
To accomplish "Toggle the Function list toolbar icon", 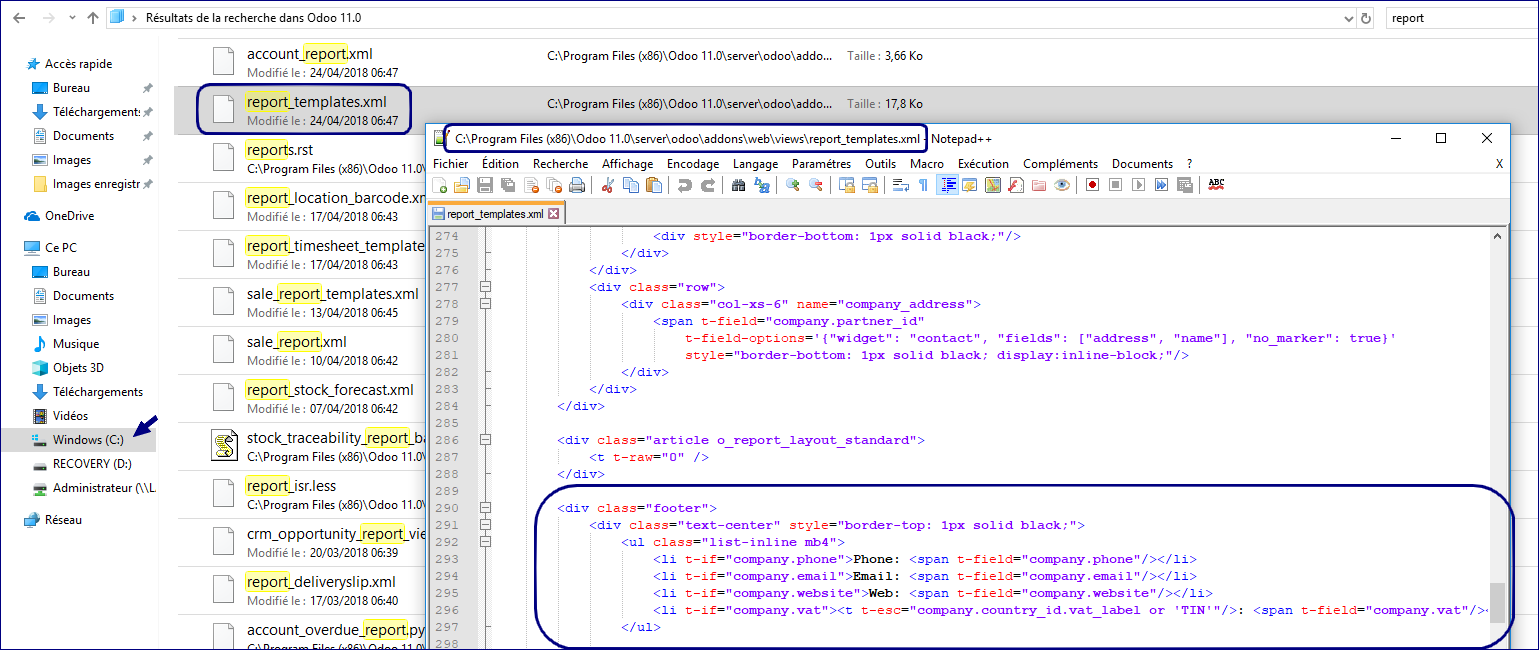I will point(1016,185).
